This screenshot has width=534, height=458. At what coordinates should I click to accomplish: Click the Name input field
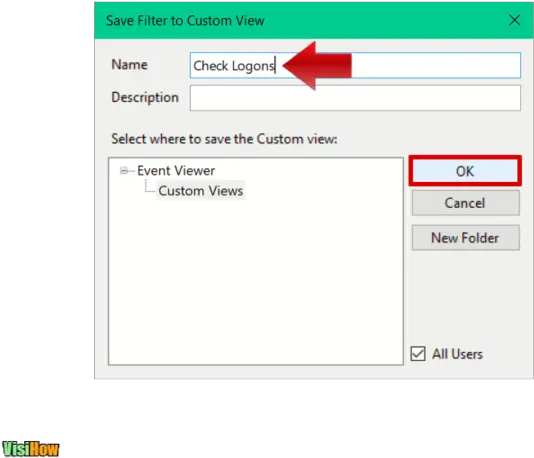(355, 65)
